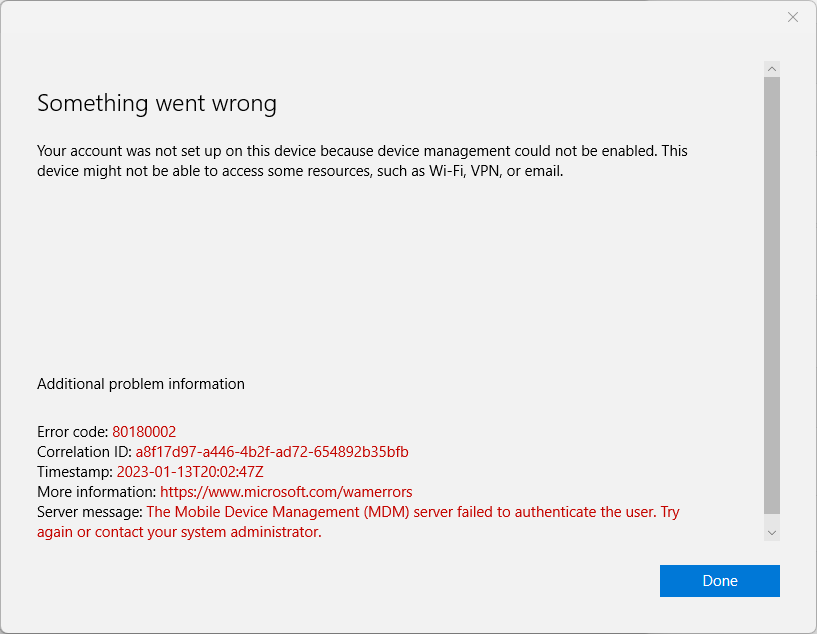Screen dimensions: 817x634
Task: Click the scrollbar down arrow
Action: point(771,532)
